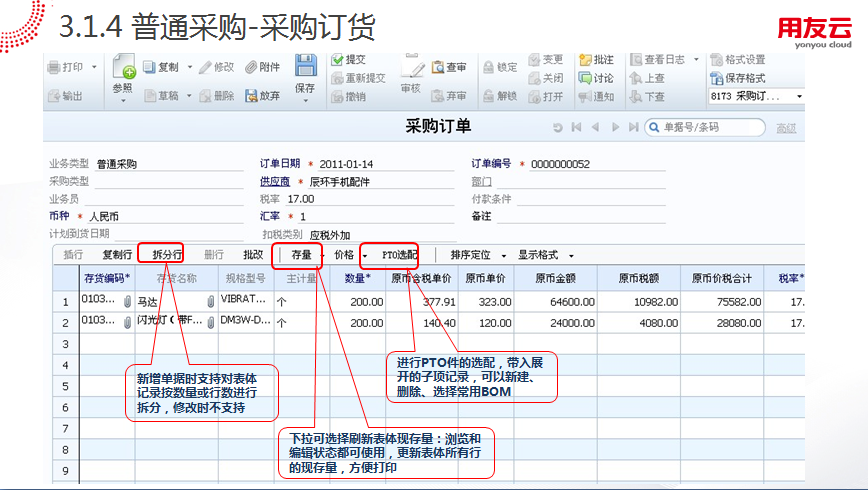This screenshot has height=490, width=868.
Task: Click the 单据号/条码 search field
Action: tap(705, 127)
